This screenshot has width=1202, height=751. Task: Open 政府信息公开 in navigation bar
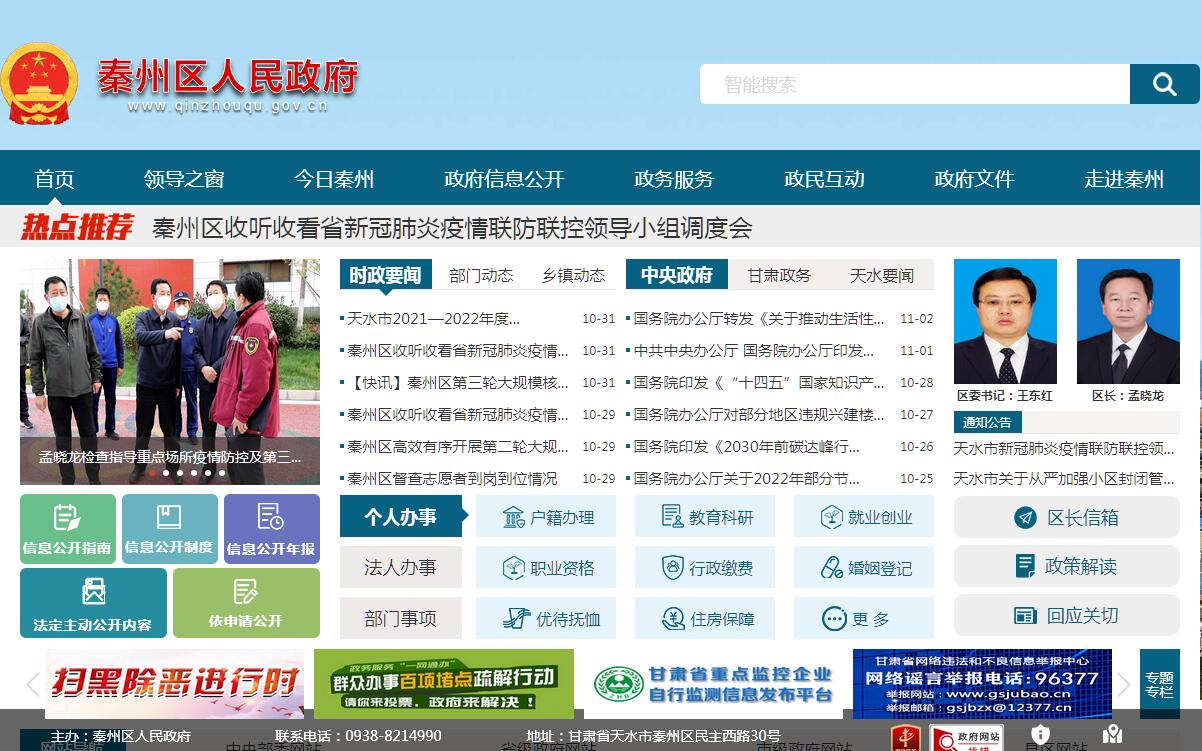[x=504, y=179]
